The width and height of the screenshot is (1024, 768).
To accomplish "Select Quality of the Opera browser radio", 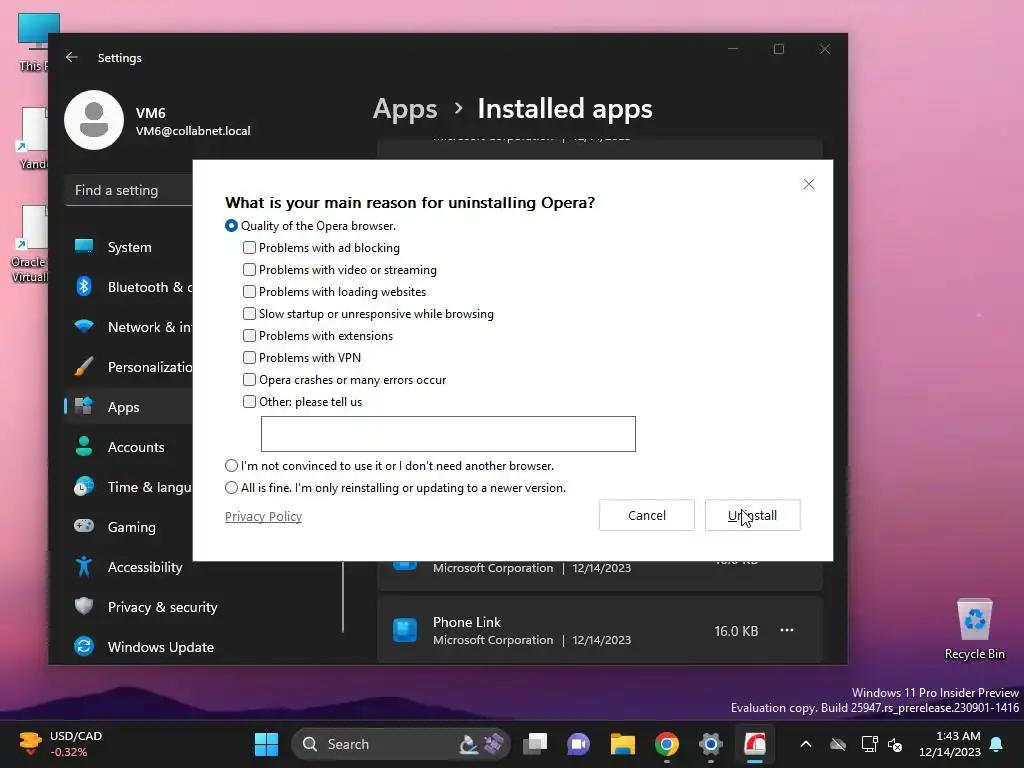I will (231, 226).
